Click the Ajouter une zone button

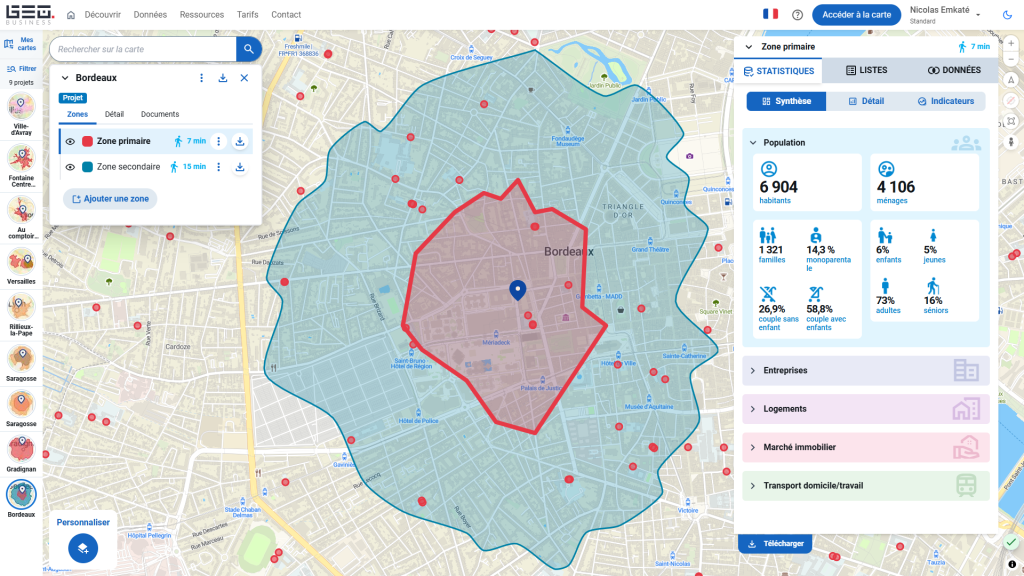coord(110,199)
